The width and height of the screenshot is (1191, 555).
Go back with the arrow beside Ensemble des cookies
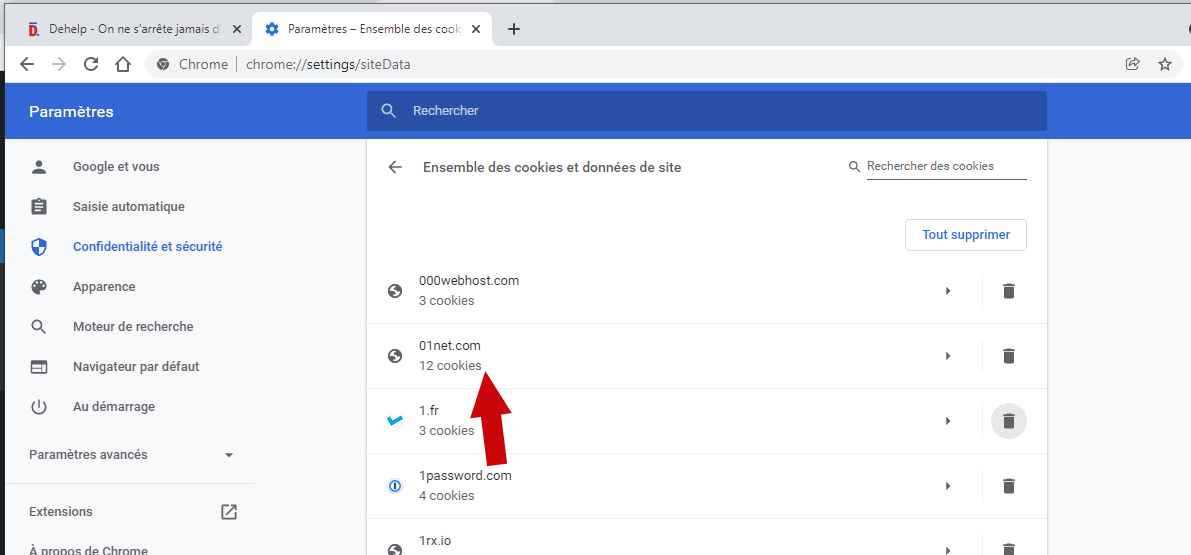point(395,167)
